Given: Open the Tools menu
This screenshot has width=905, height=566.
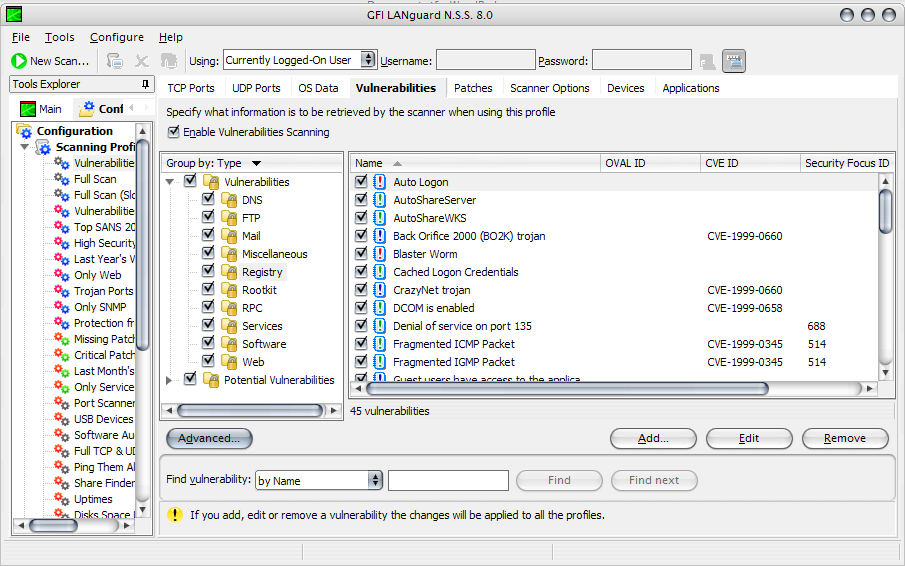Looking at the screenshot, I should pyautogui.click(x=59, y=37).
